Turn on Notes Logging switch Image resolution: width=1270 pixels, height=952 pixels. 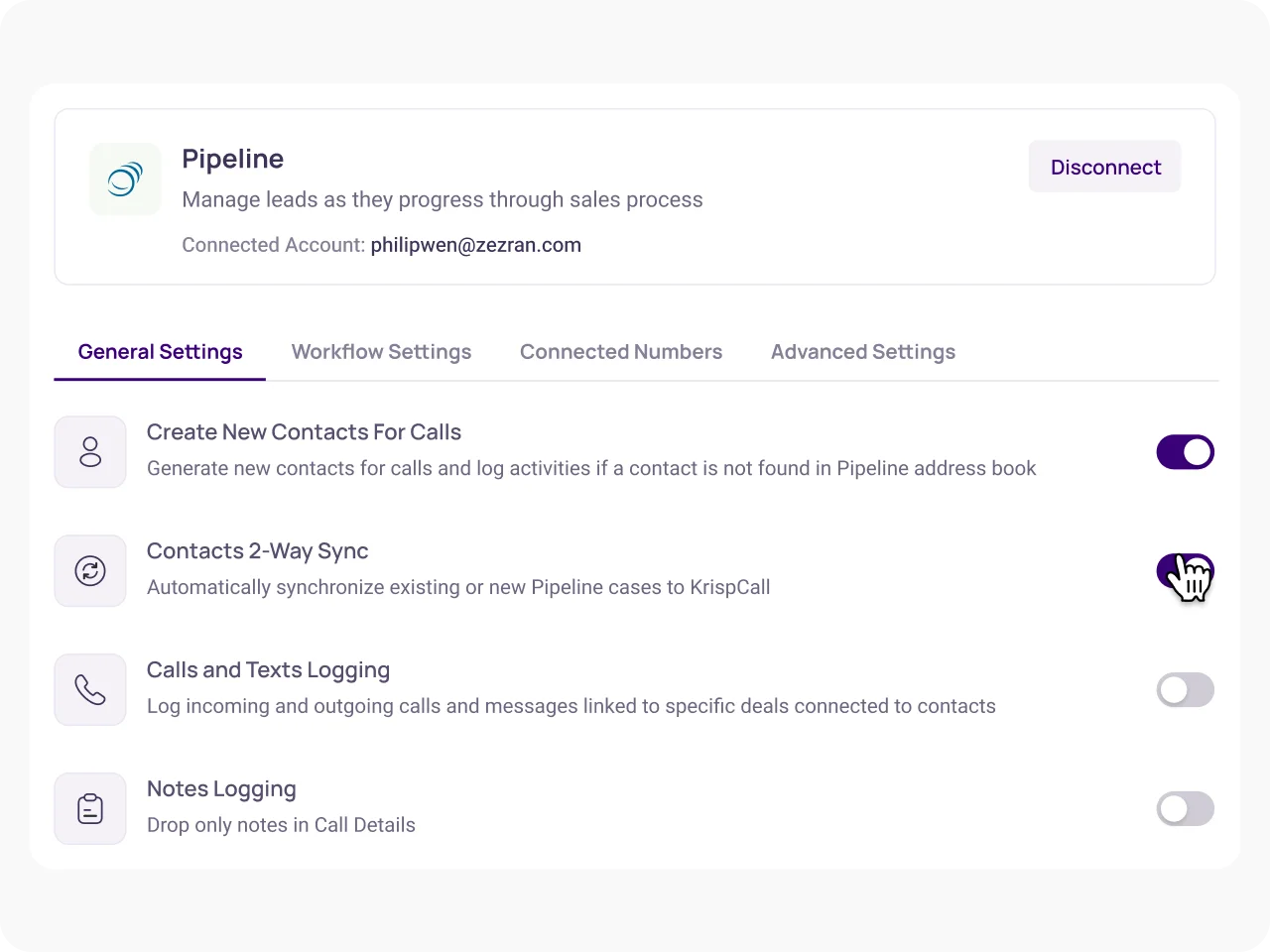coord(1186,809)
